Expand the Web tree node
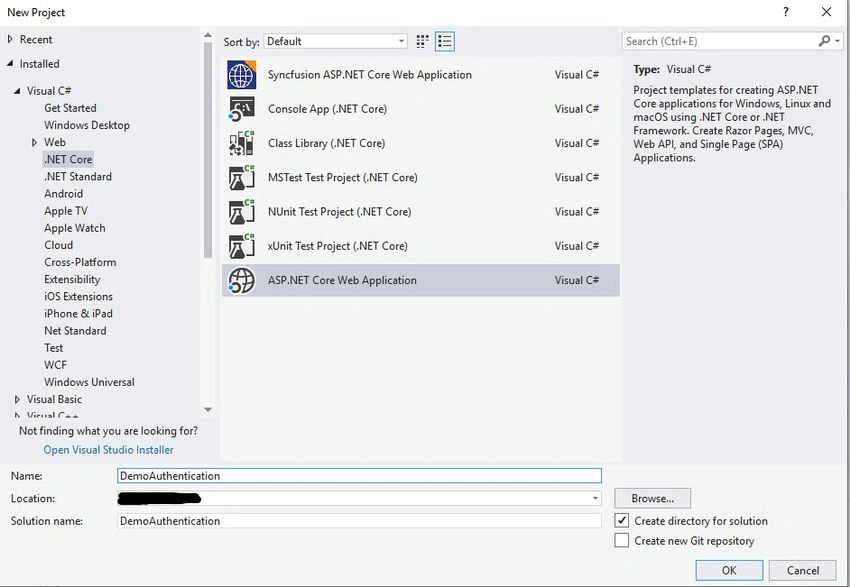 click(34, 142)
